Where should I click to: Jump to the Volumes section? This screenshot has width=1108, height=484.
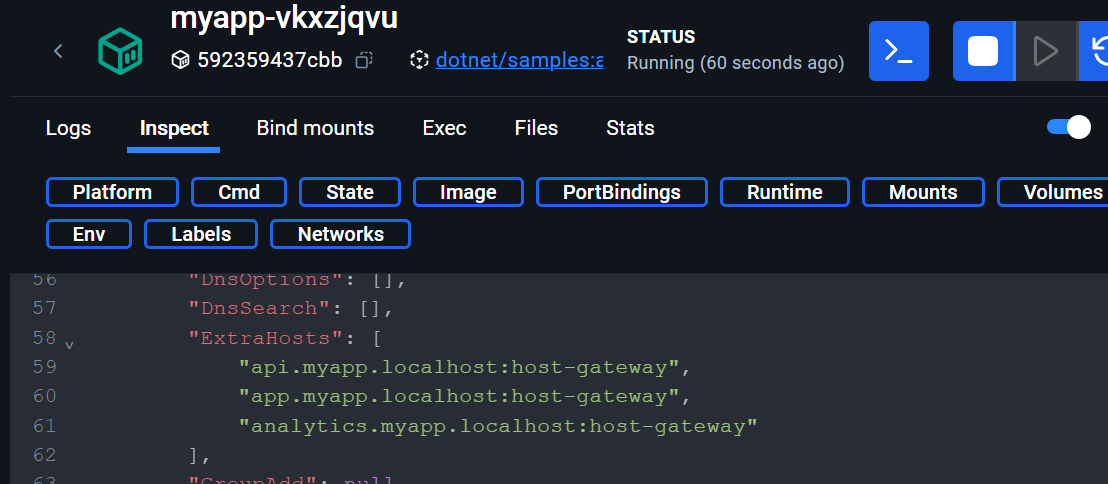point(1053,192)
